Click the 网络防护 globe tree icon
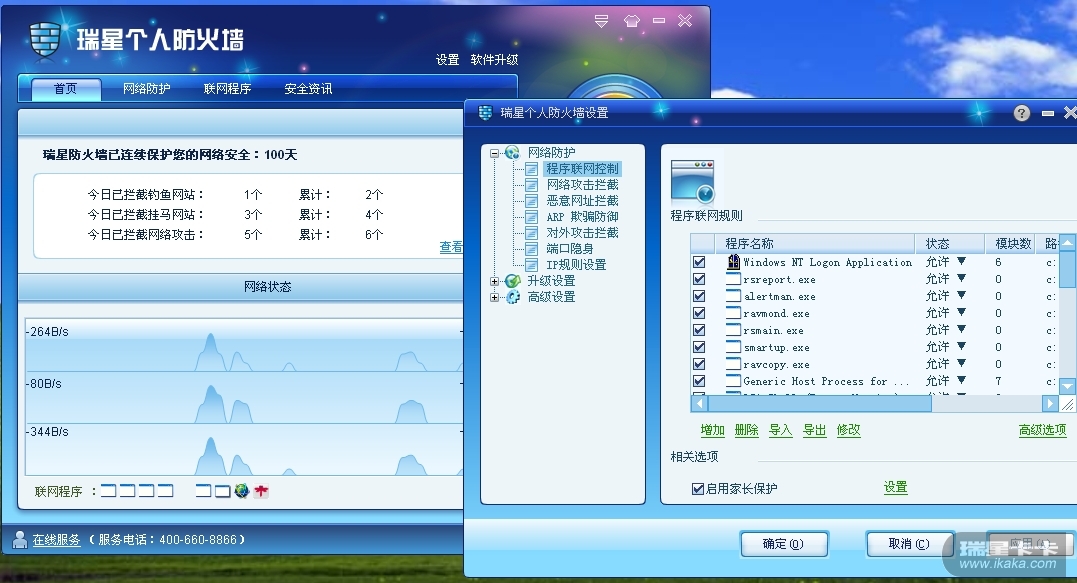Image resolution: width=1077 pixels, height=583 pixels. 512,152
